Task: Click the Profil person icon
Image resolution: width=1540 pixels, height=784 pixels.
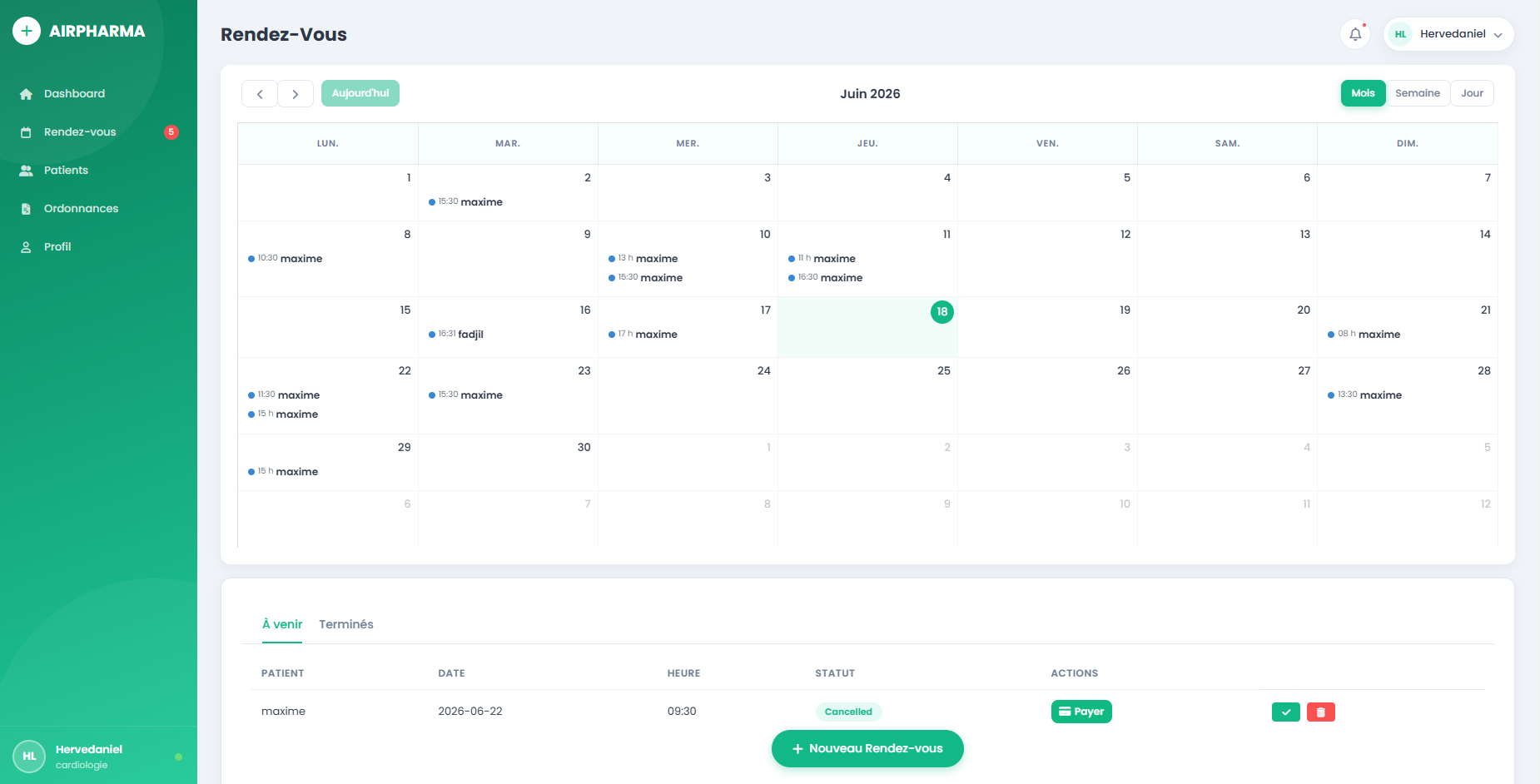Action: pos(26,247)
